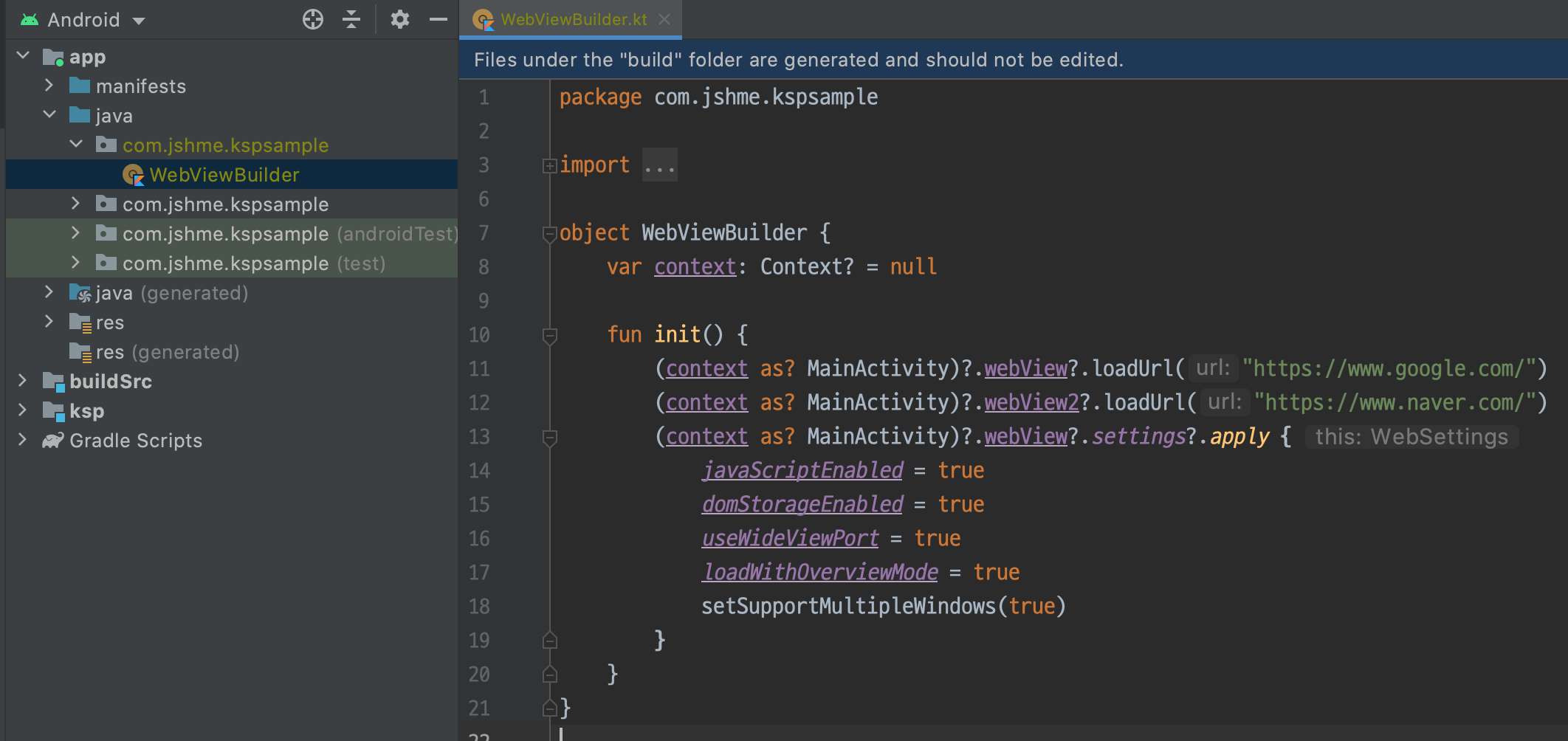
Task: Expand the ksp node
Action: [23, 411]
